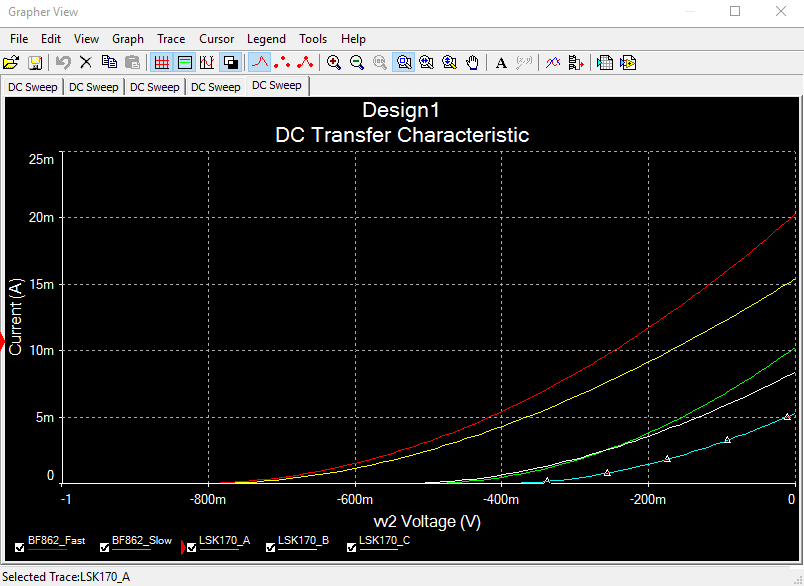The height and width of the screenshot is (586, 804).
Task: Click the Copy icon in toolbar
Action: click(x=109, y=63)
